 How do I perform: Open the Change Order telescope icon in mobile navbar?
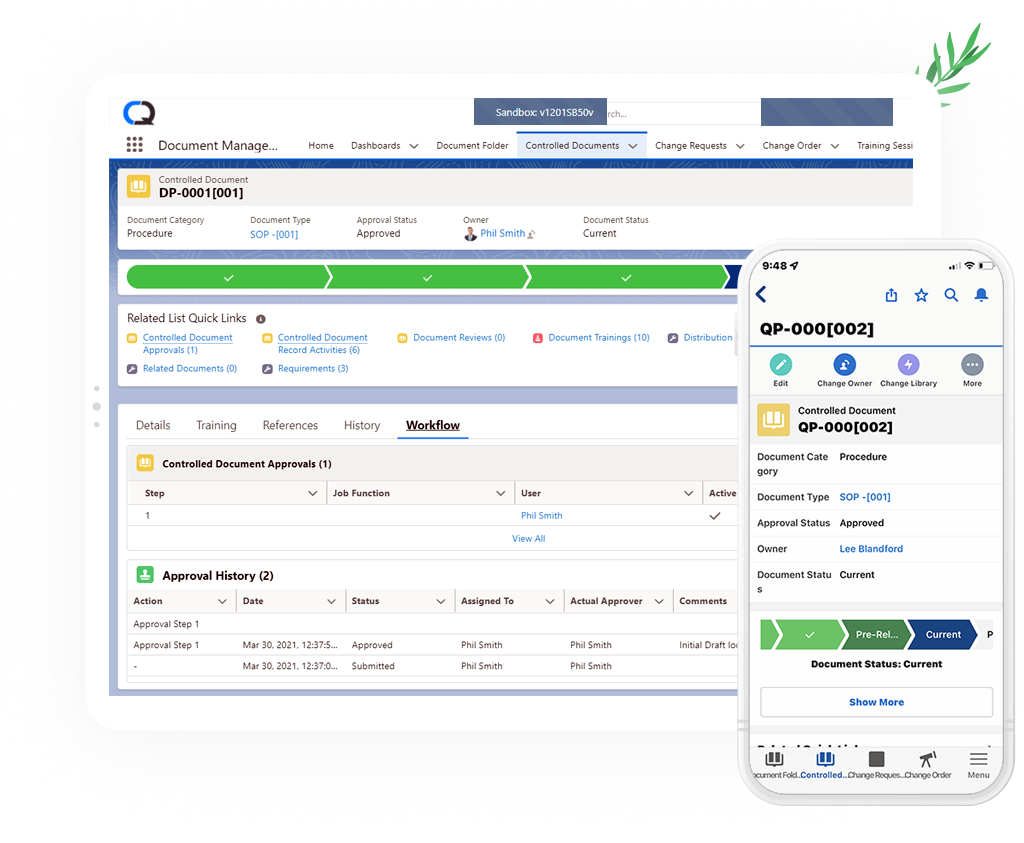click(928, 761)
